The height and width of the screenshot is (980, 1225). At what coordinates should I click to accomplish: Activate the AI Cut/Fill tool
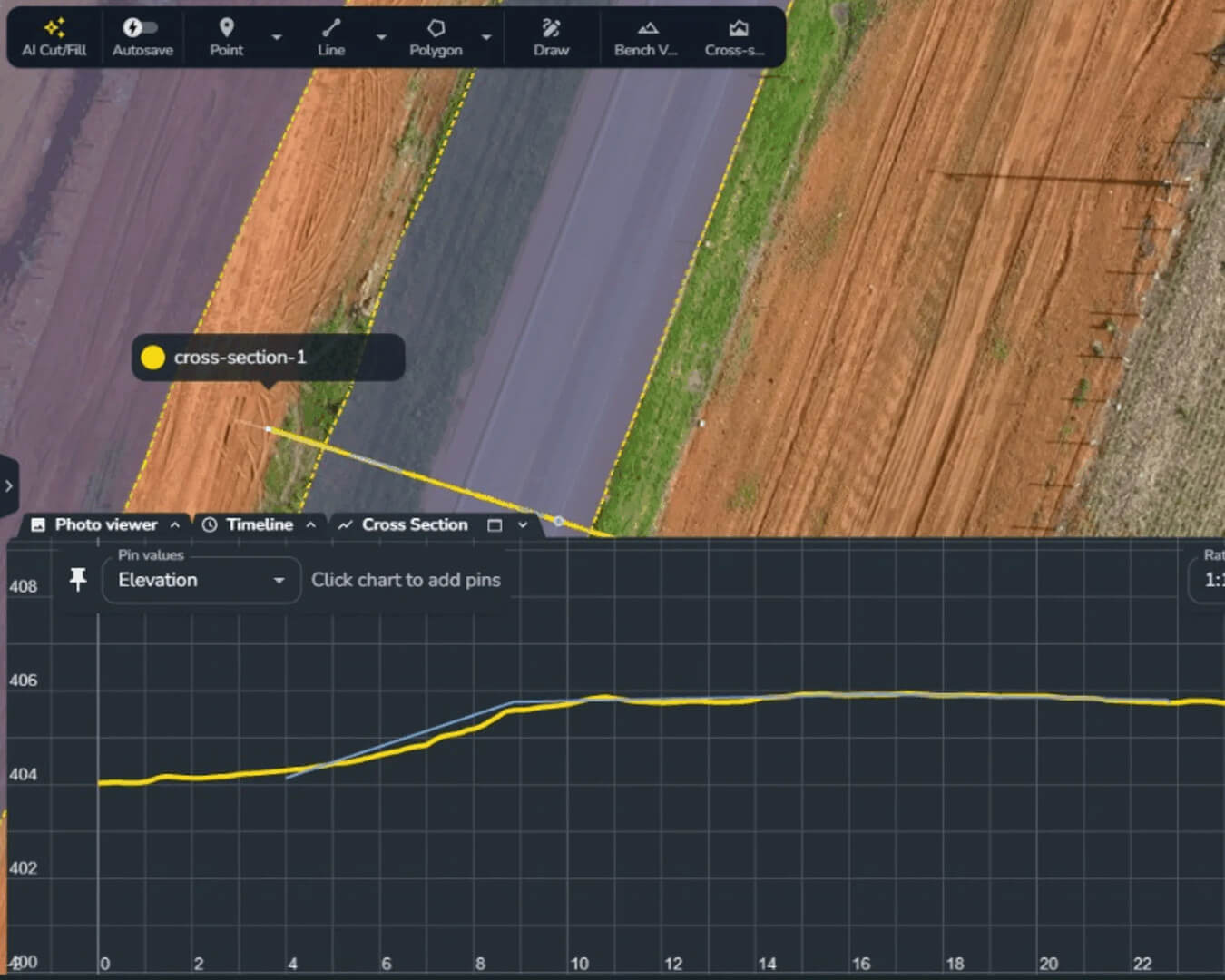pos(54,37)
